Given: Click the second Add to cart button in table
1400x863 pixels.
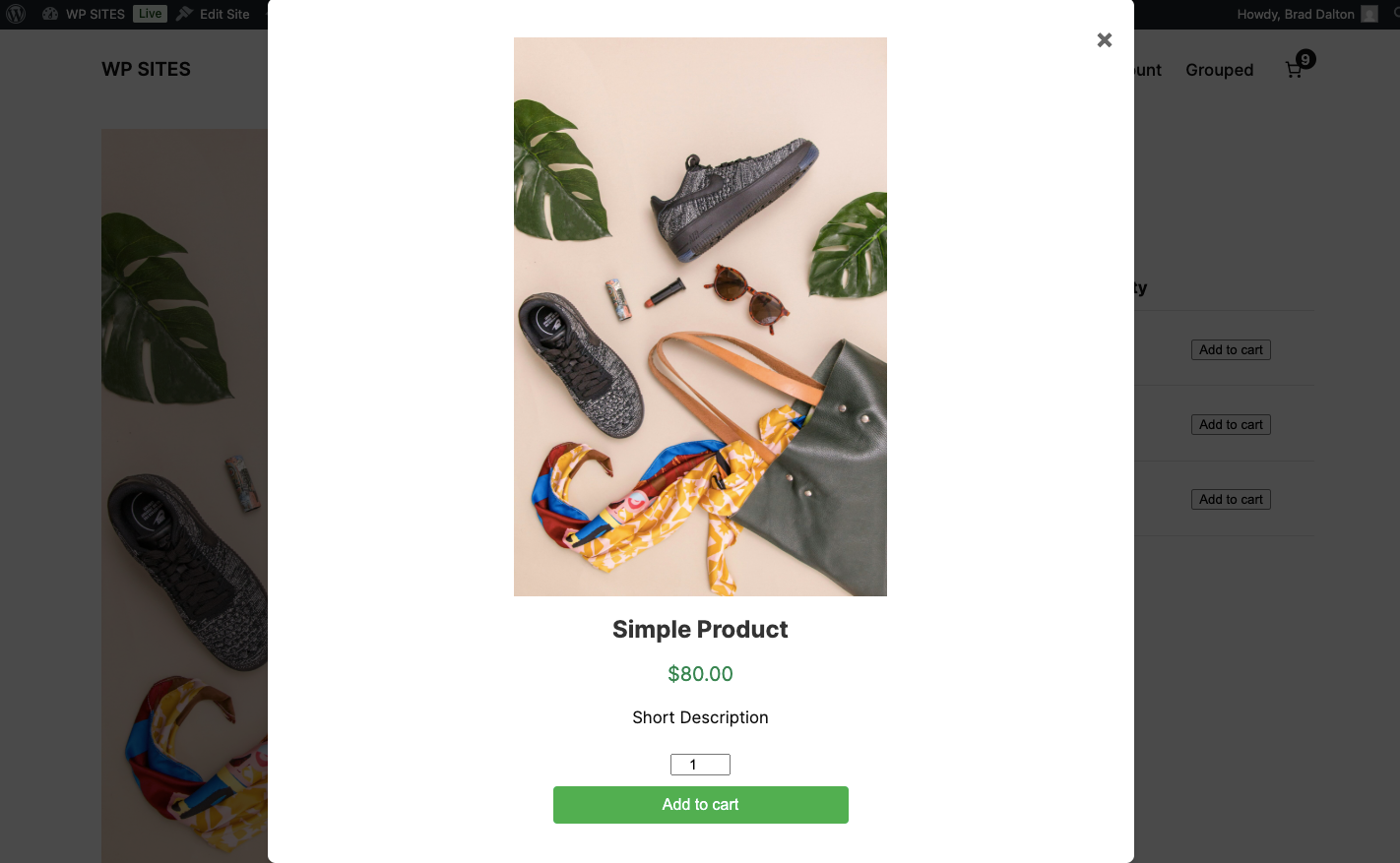Looking at the screenshot, I should coord(1231,425).
